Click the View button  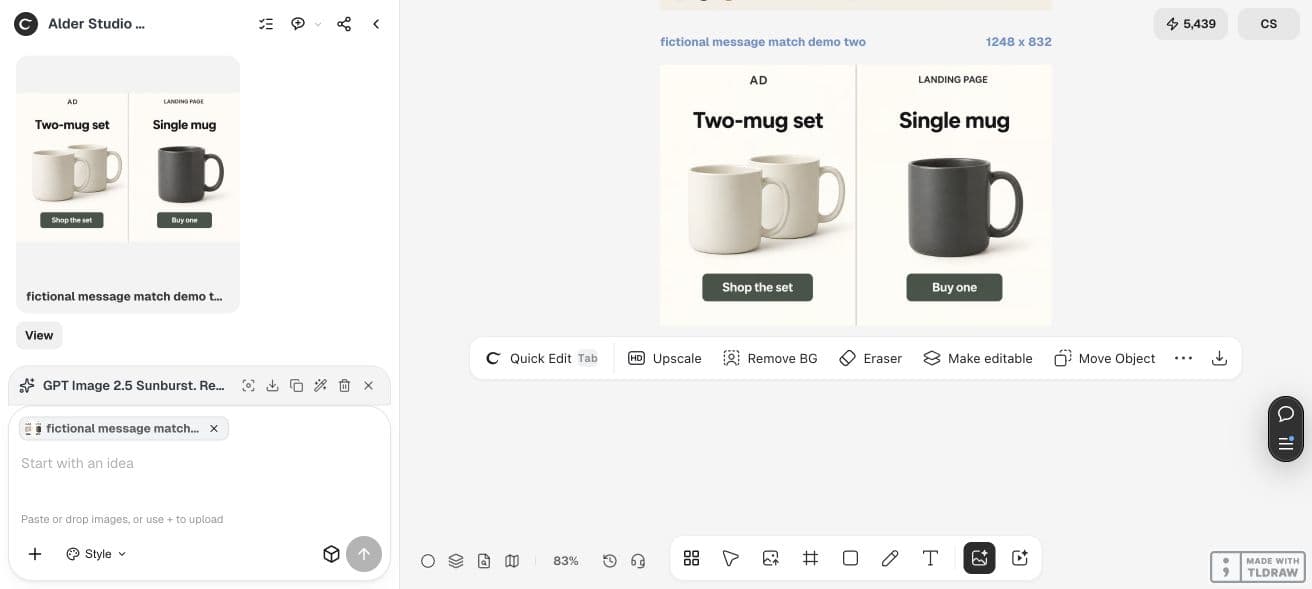[39, 335]
